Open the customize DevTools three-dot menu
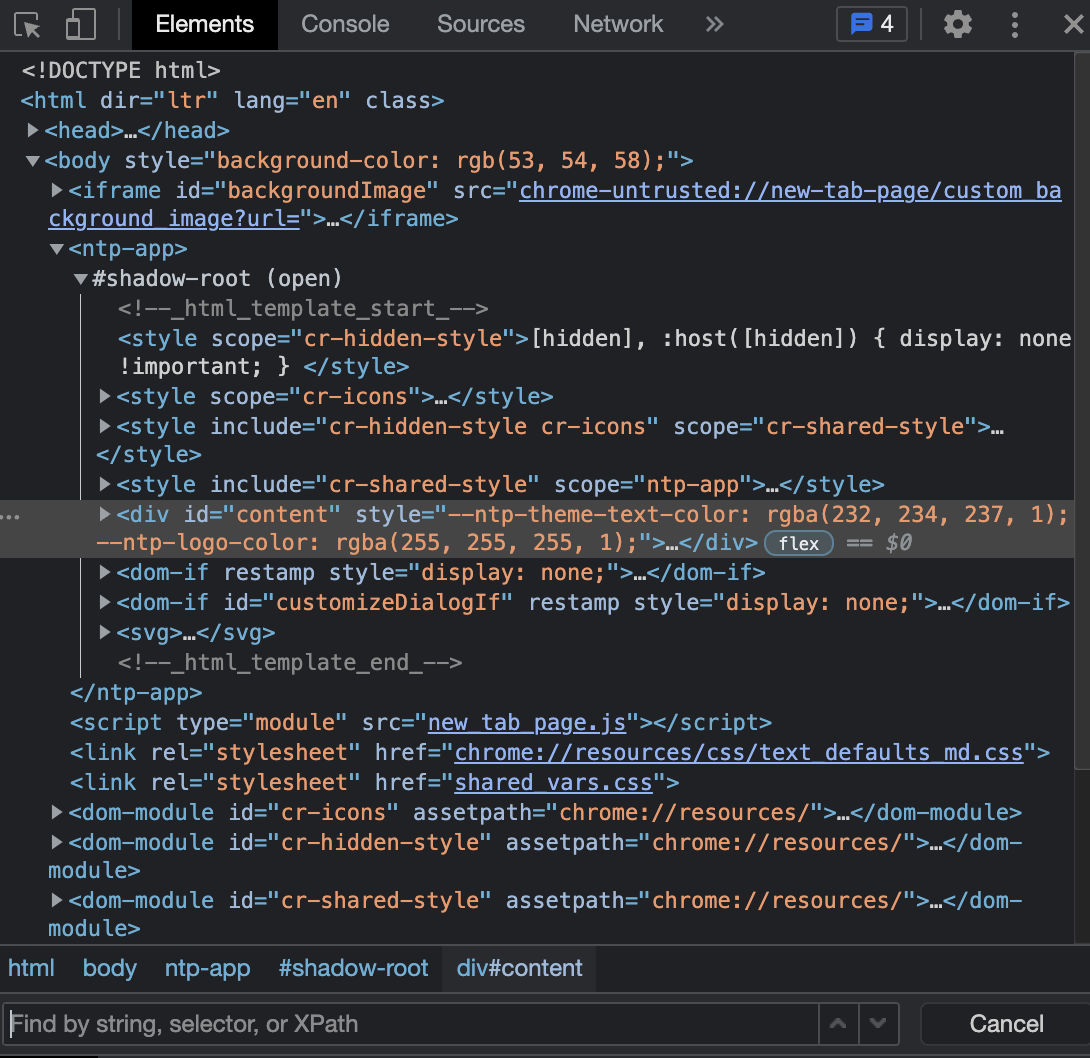Viewport: 1090px width, 1058px height. pos(1015,24)
